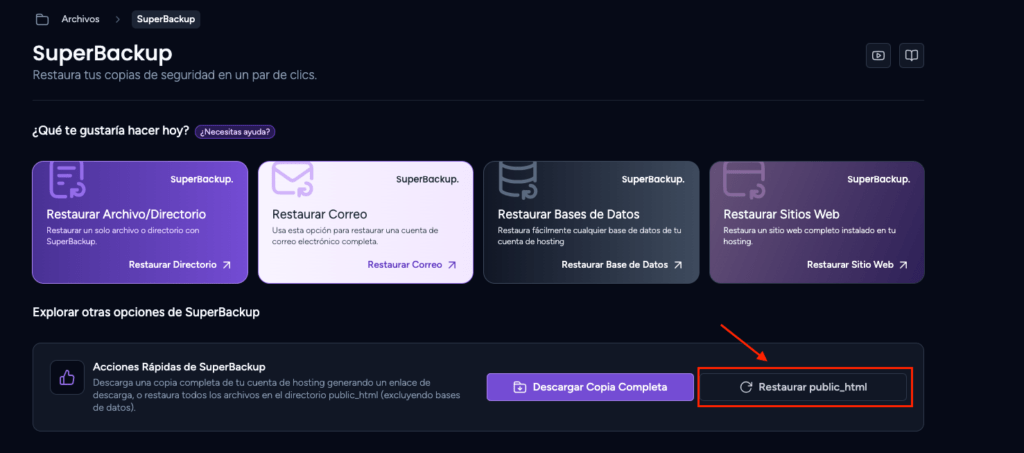Click the arrow icon beside Restaurar Correo link
The width and height of the screenshot is (1024, 453).
coord(452,265)
